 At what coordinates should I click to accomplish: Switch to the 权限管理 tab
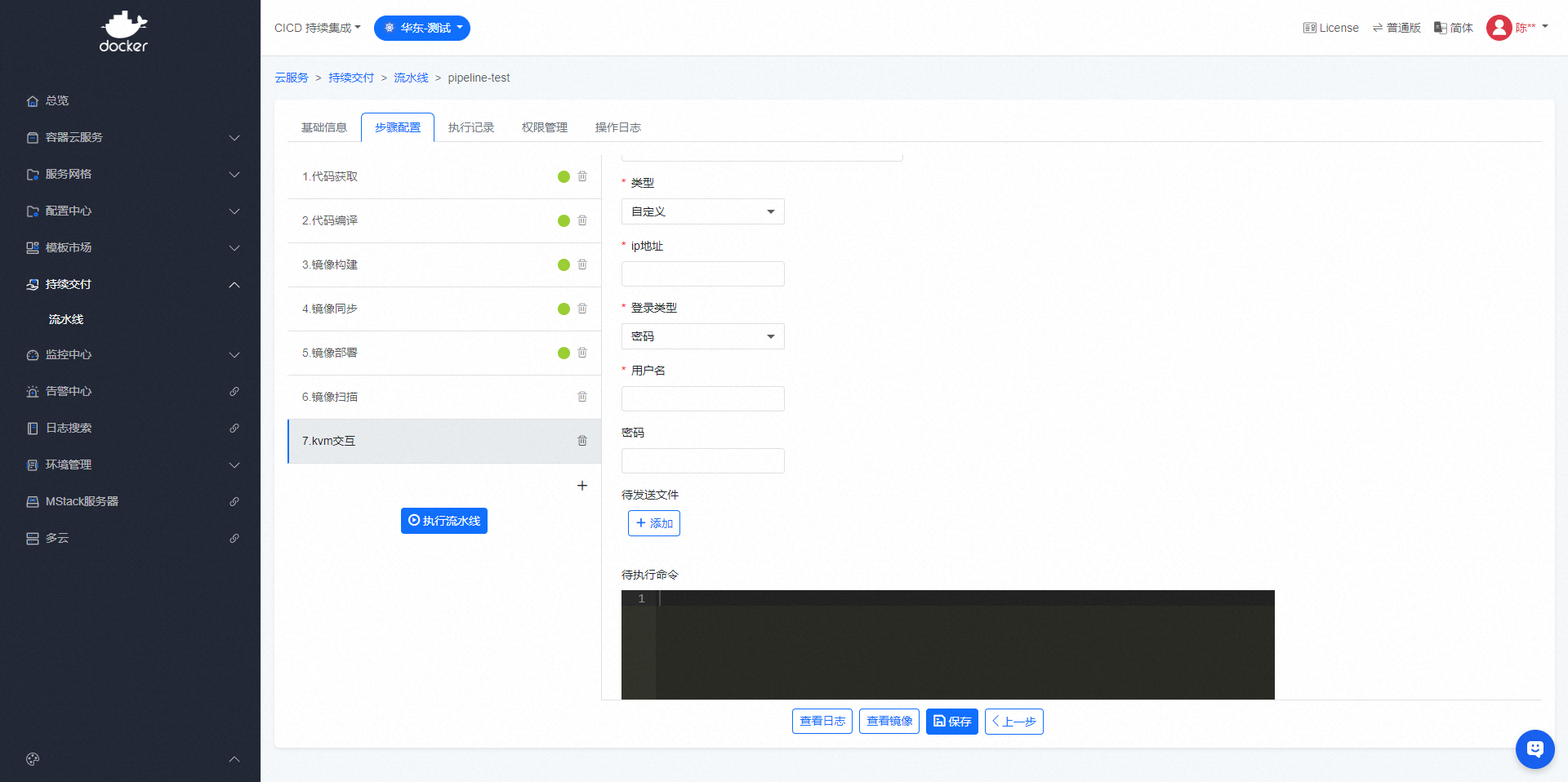(545, 127)
